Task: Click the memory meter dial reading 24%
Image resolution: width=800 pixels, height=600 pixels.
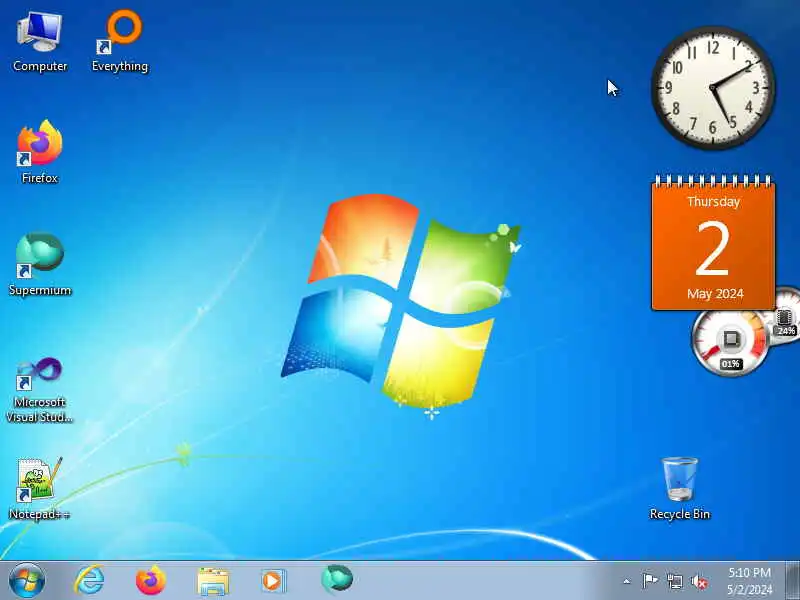Action: point(786,317)
